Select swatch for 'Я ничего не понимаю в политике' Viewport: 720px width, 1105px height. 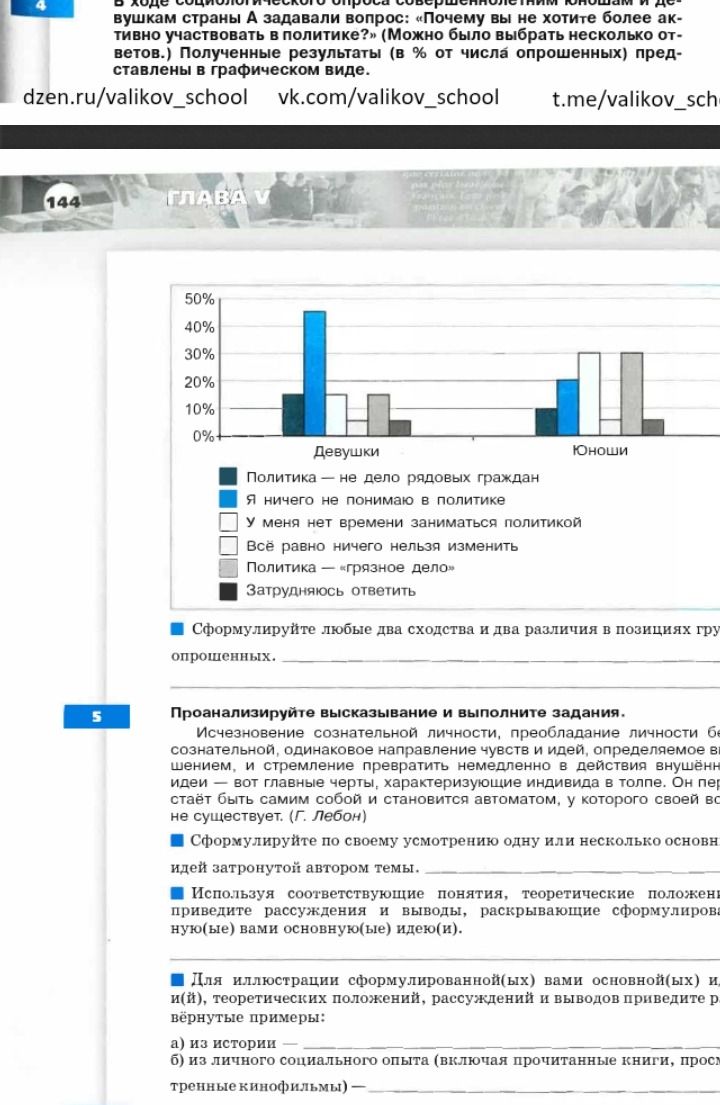click(228, 500)
